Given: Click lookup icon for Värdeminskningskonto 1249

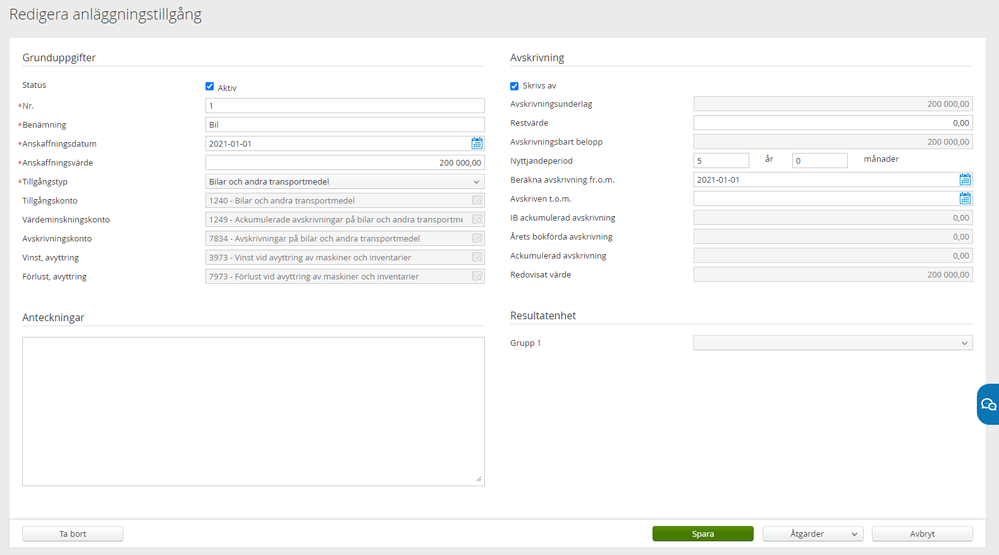Looking at the screenshot, I should [477, 220].
